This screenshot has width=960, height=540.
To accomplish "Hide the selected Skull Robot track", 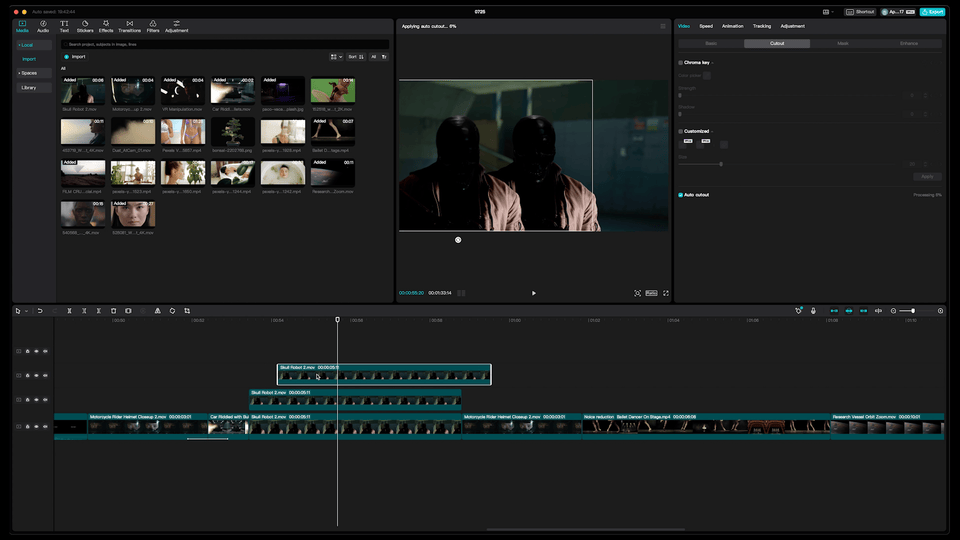I will pos(36,375).
